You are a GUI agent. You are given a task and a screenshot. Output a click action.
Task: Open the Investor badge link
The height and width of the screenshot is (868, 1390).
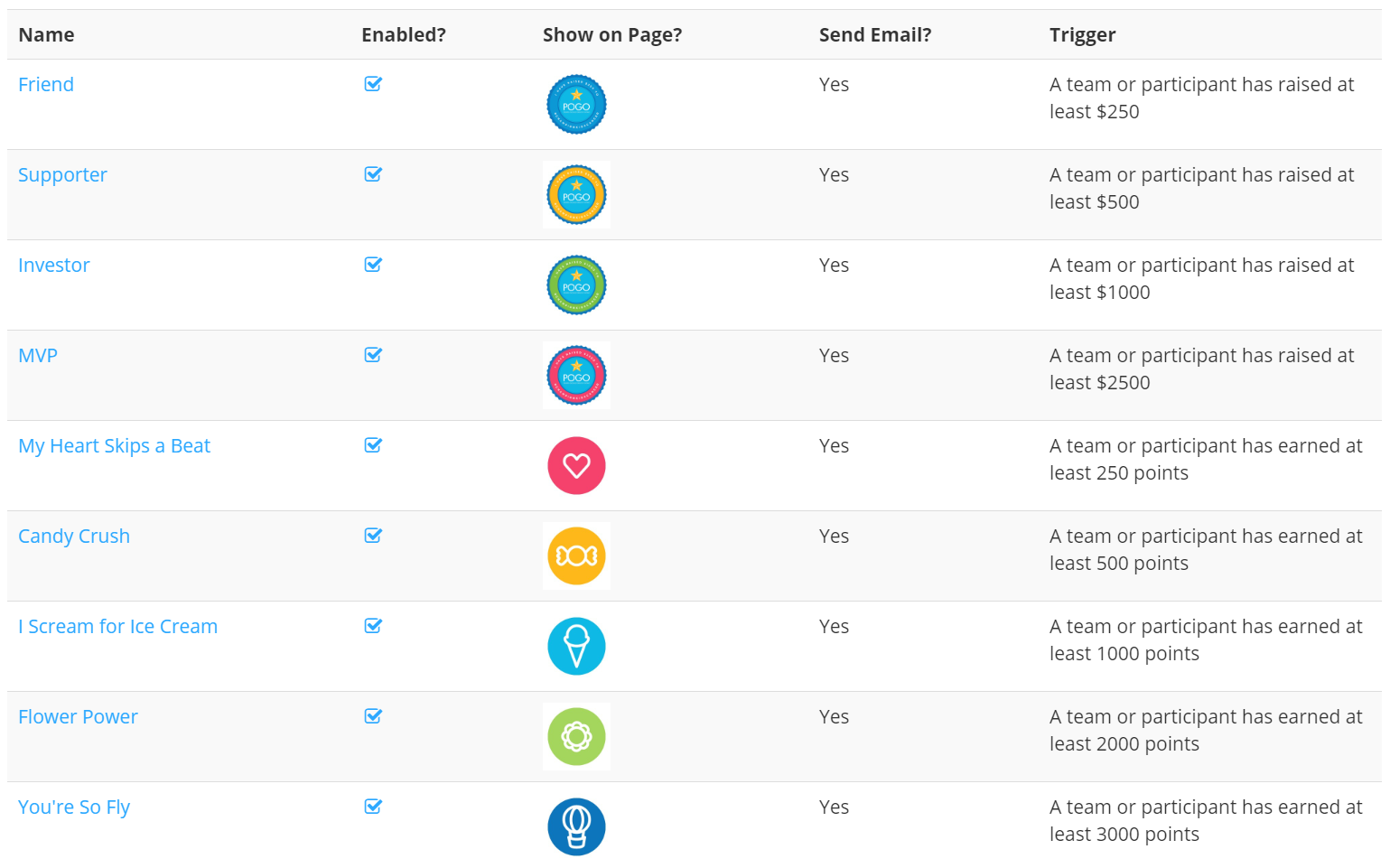click(54, 265)
